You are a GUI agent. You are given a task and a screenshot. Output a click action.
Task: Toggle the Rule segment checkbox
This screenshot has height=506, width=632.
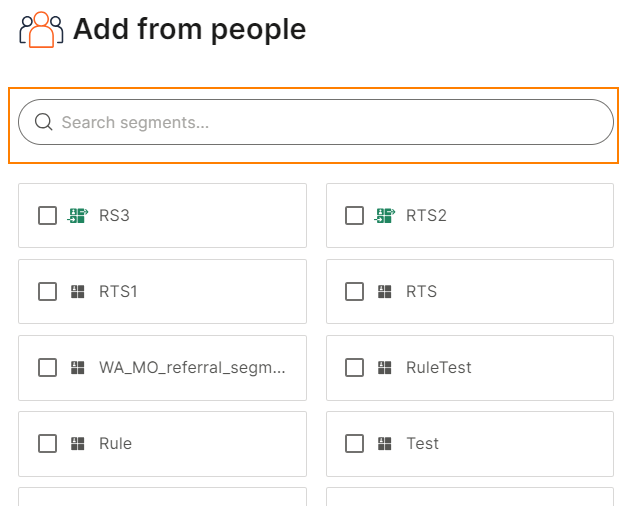(x=47, y=444)
